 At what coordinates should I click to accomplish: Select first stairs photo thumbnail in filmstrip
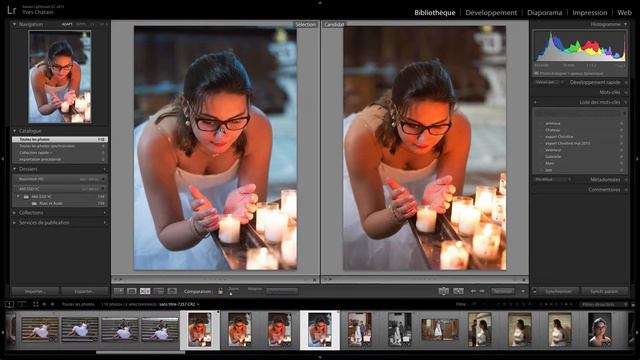click(x=40, y=330)
